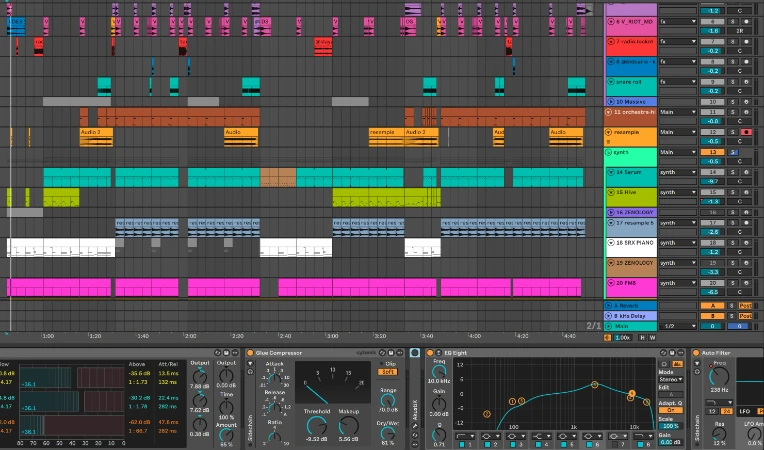
Task: Turn off the Glue Compressor device
Action: [x=250, y=353]
